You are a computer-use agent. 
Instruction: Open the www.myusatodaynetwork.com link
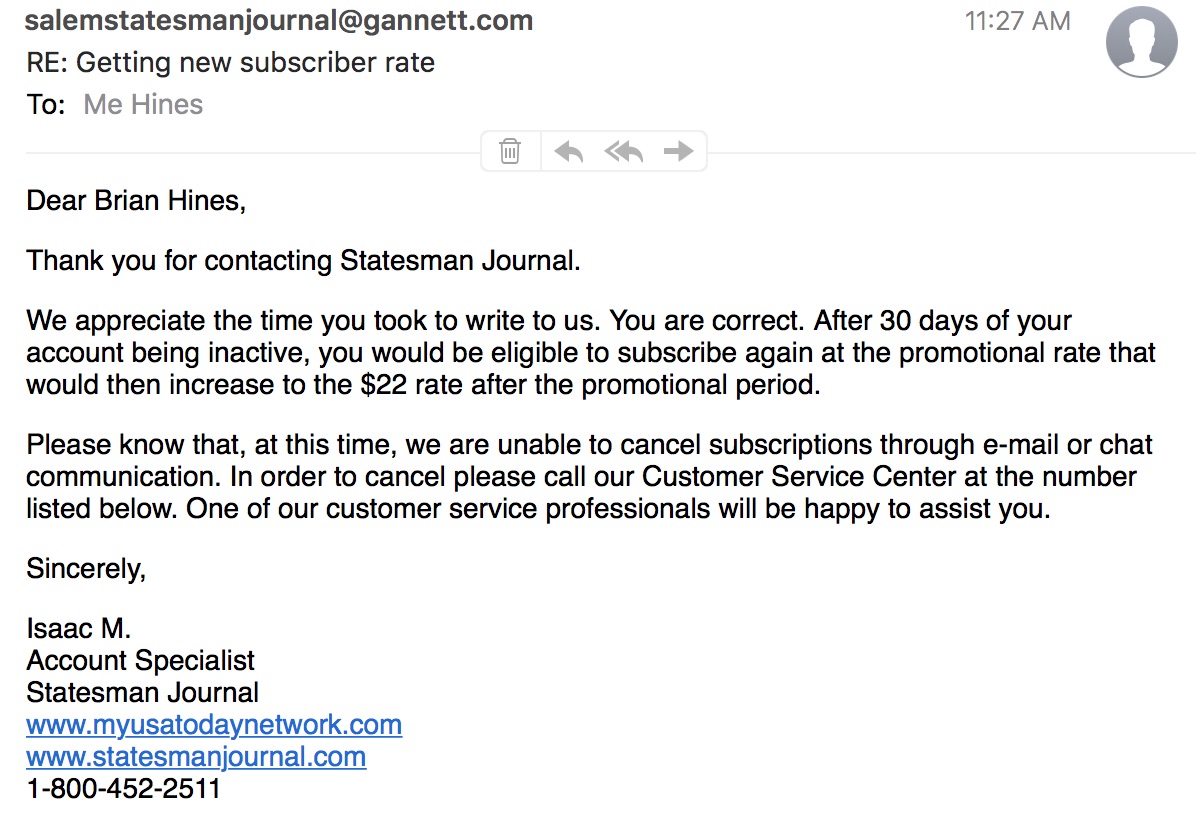pos(214,724)
